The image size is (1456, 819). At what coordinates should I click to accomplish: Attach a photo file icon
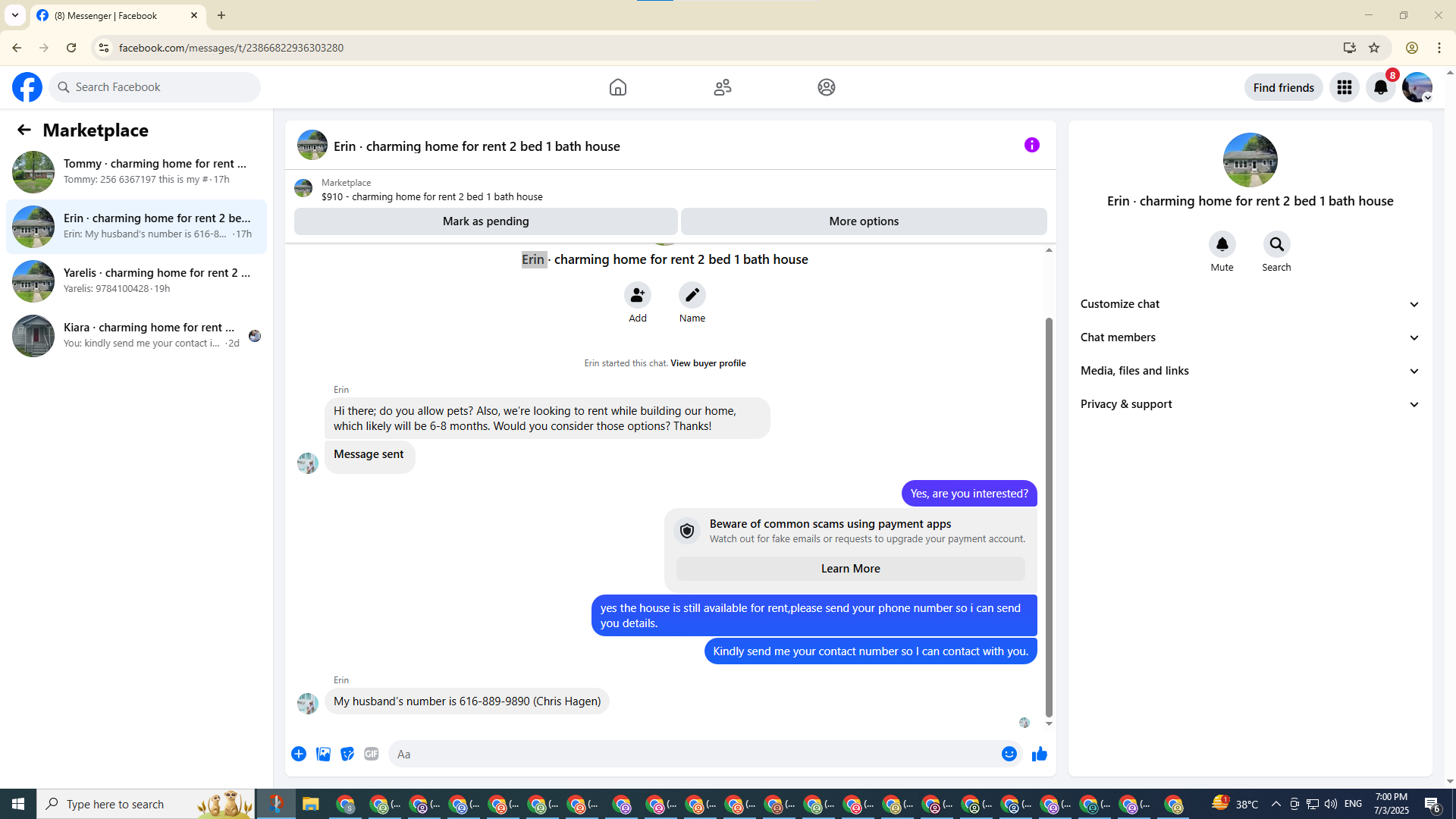click(x=323, y=754)
